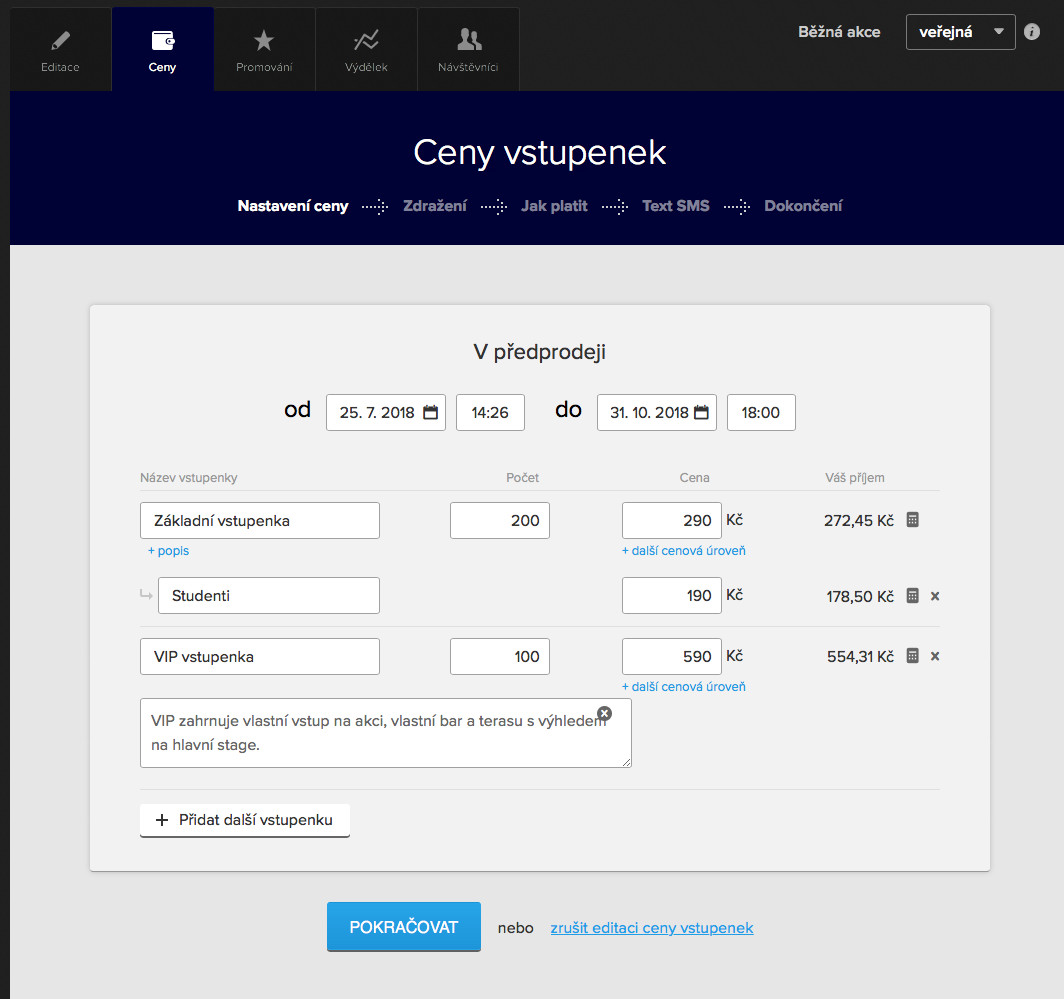Click calculator icon in Studenti row
The width and height of the screenshot is (1064, 999).
tap(912, 596)
